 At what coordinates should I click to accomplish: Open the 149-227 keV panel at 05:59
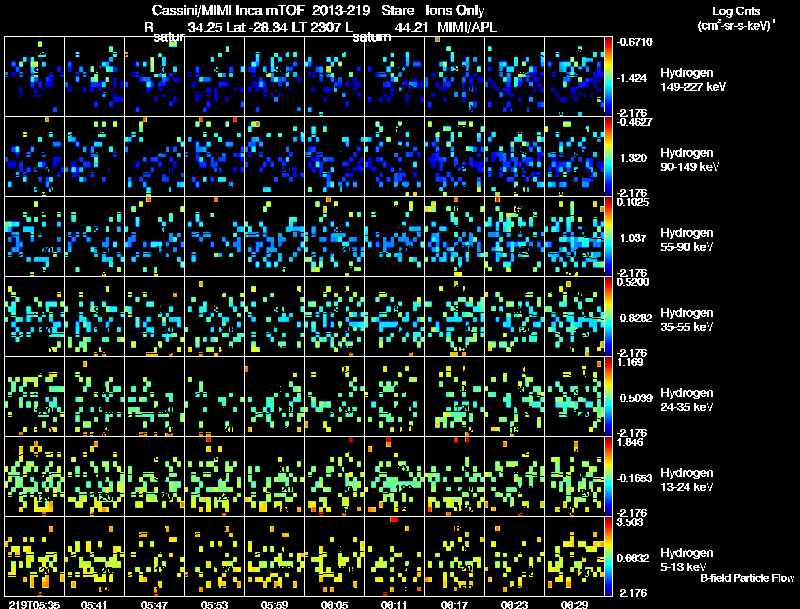pyautogui.click(x=274, y=76)
